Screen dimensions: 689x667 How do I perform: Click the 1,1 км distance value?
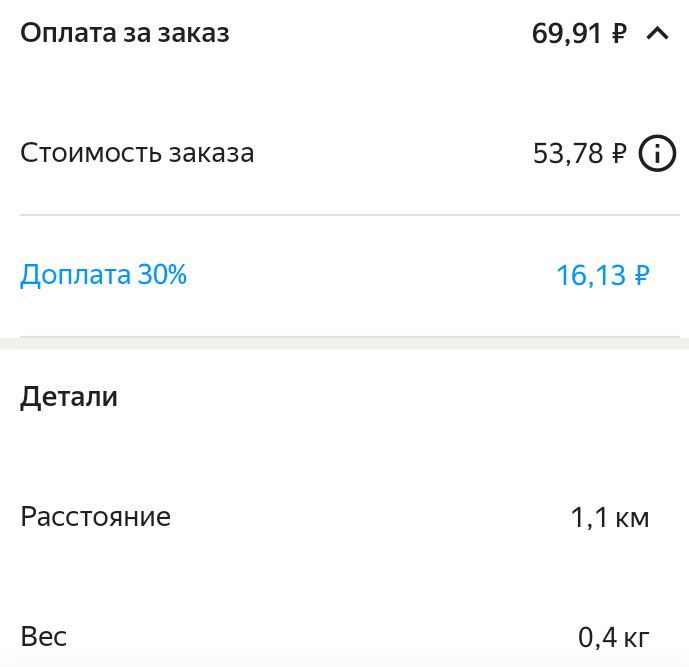click(610, 518)
